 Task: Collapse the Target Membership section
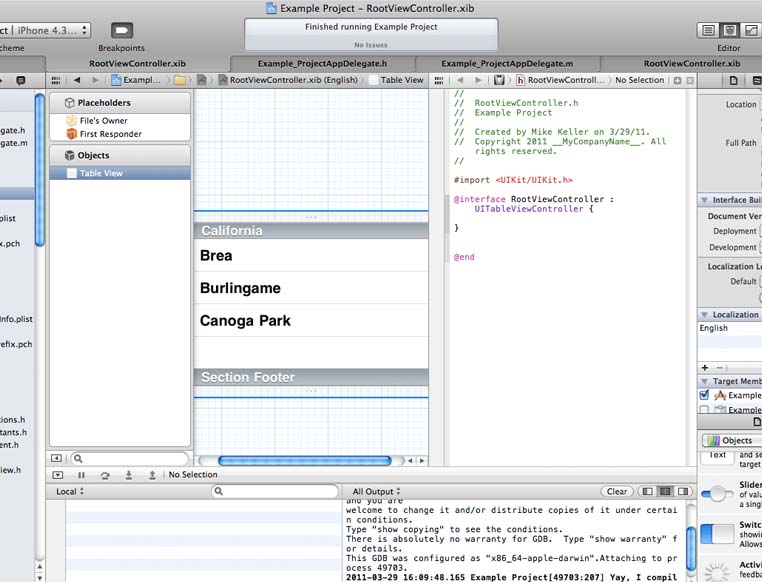coord(704,381)
